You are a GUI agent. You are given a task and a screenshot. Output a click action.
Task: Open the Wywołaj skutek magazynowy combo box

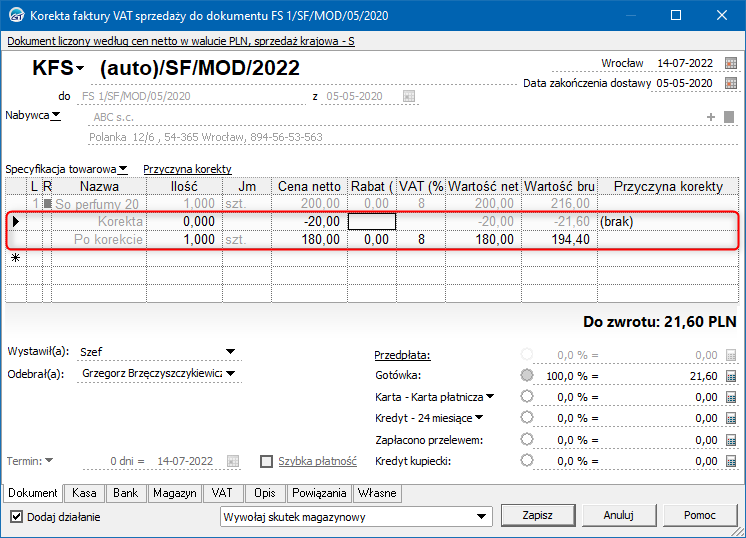356,517
